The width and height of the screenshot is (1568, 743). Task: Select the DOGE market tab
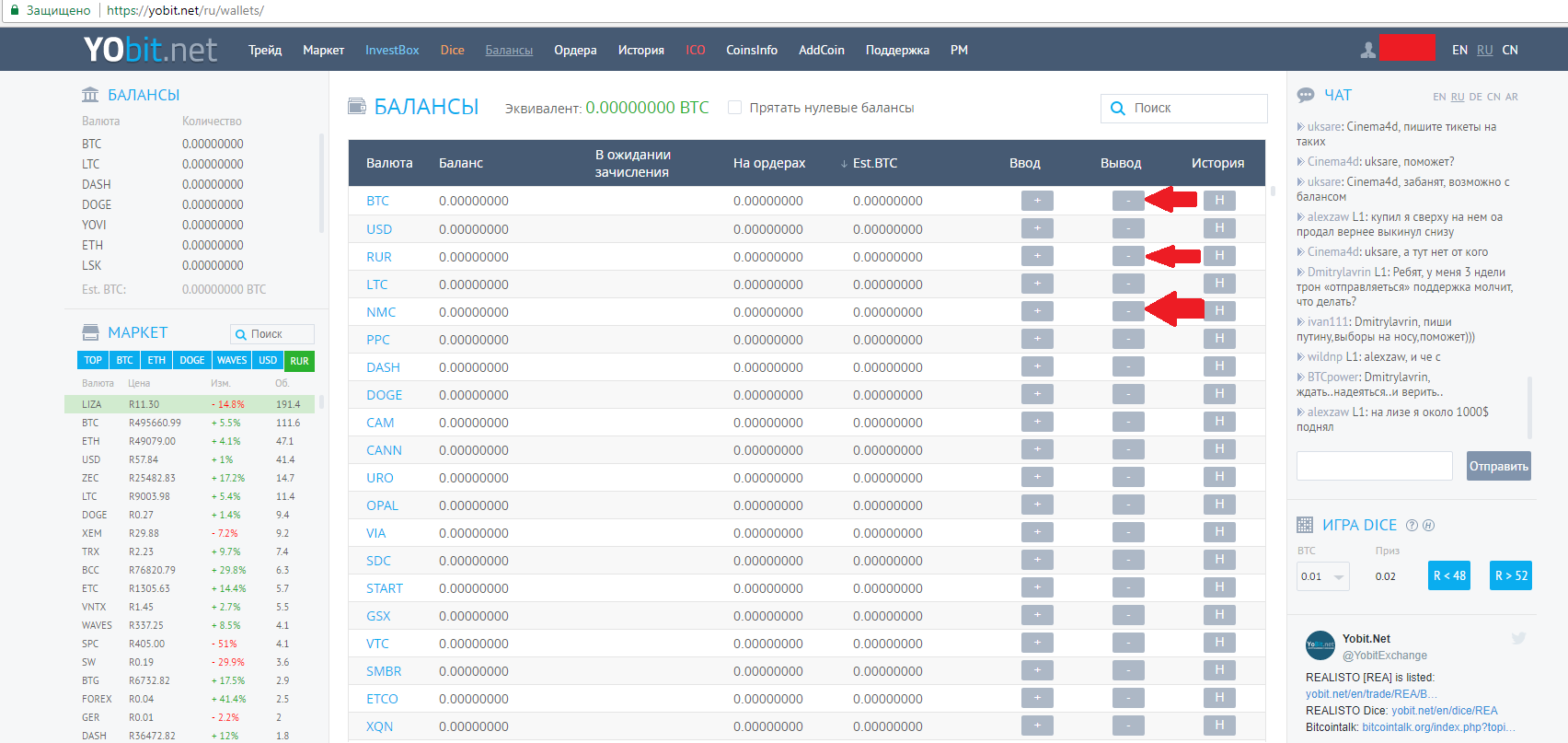click(x=192, y=360)
